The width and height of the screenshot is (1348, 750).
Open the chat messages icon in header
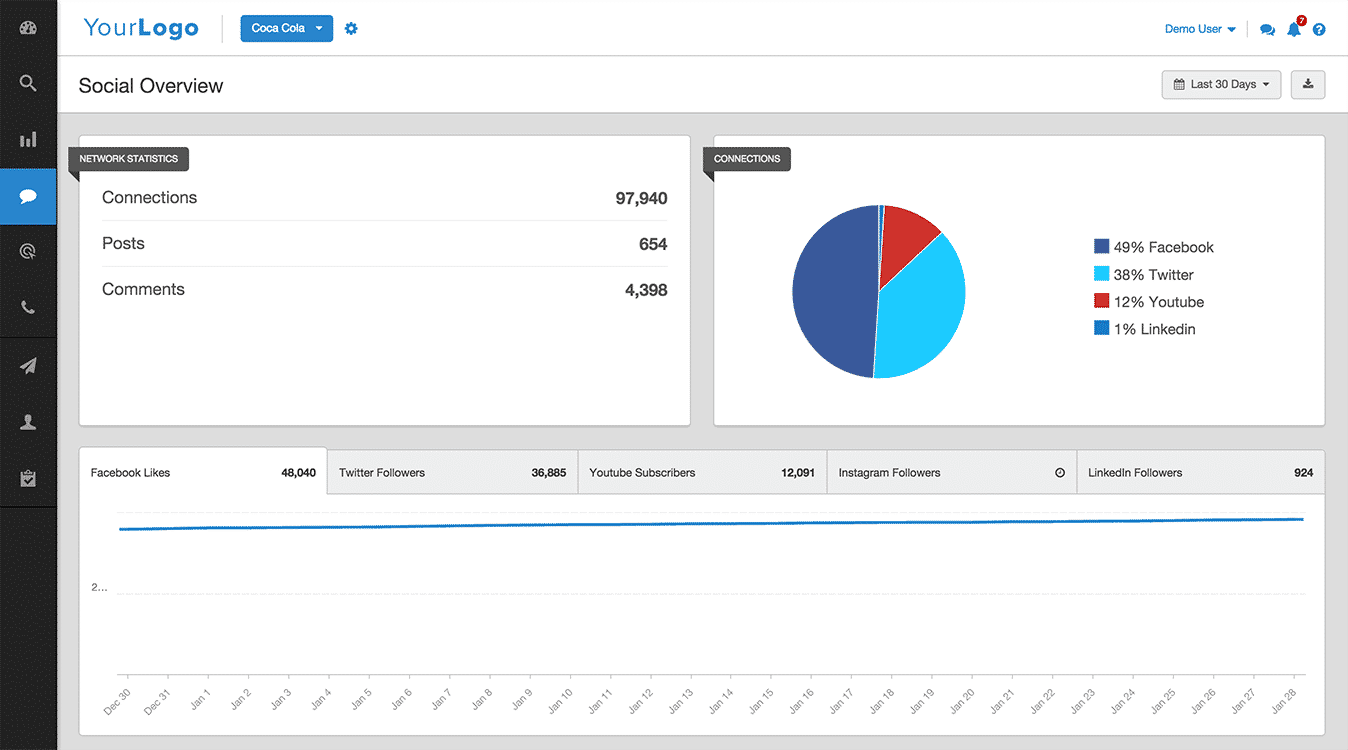pos(1267,30)
